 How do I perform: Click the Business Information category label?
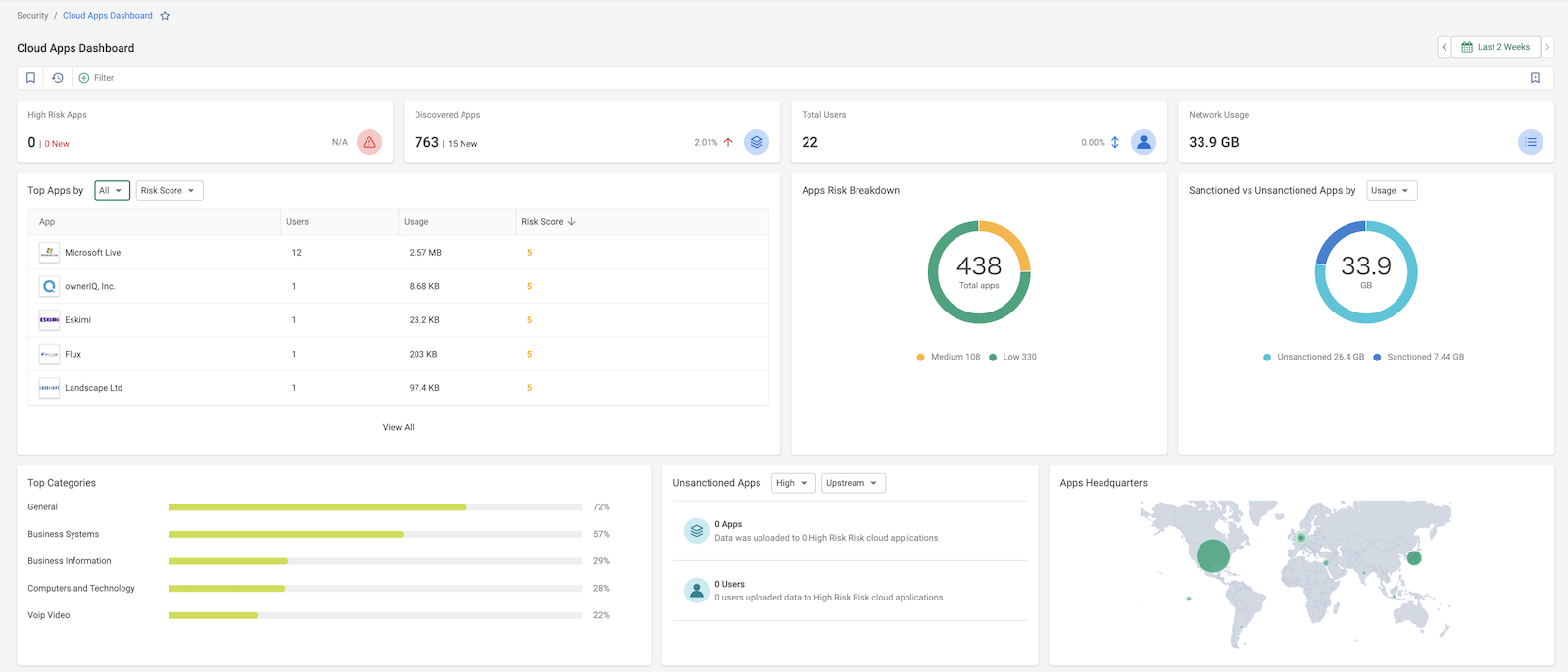(x=70, y=561)
